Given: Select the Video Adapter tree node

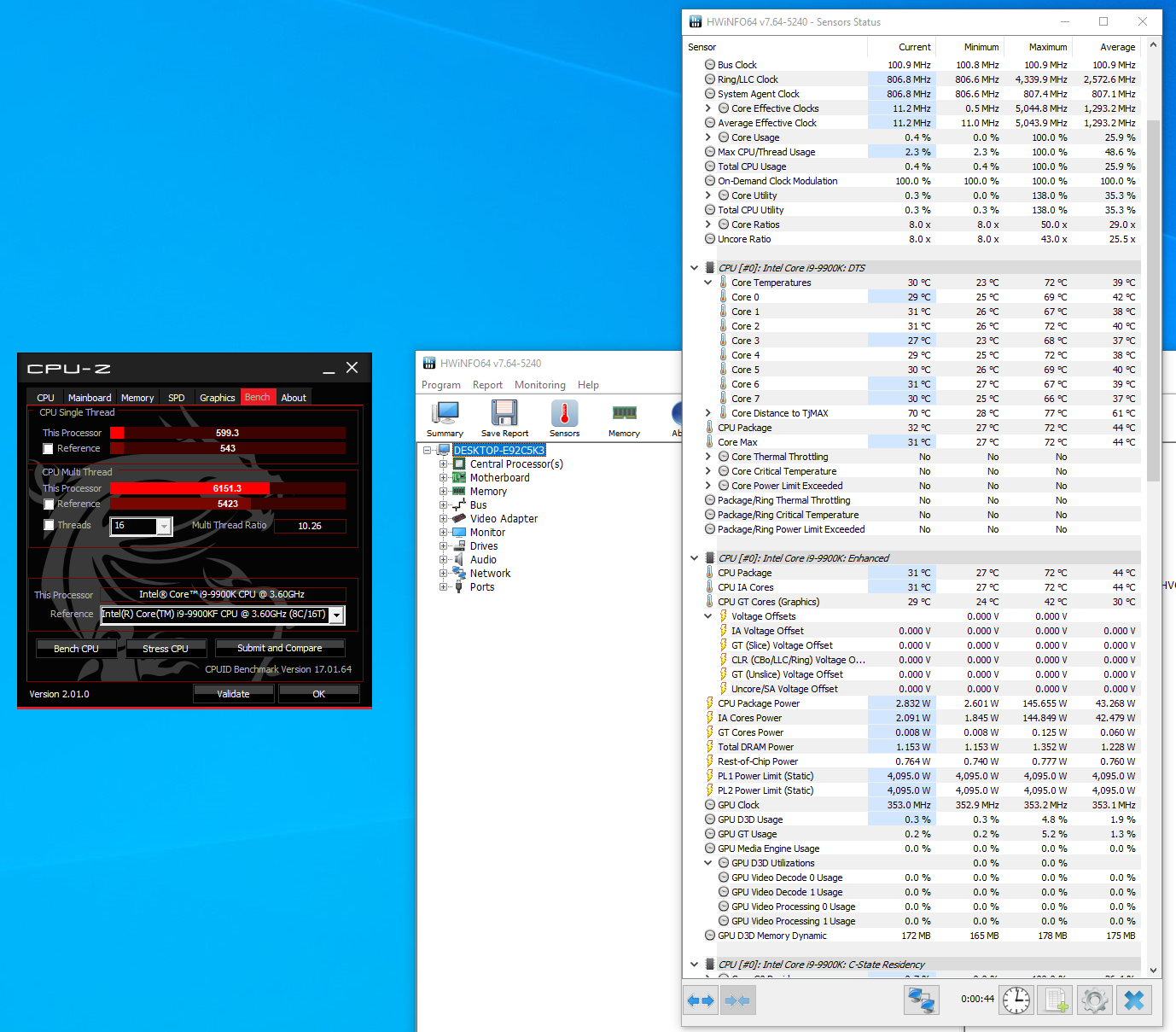Looking at the screenshot, I should pos(504,519).
